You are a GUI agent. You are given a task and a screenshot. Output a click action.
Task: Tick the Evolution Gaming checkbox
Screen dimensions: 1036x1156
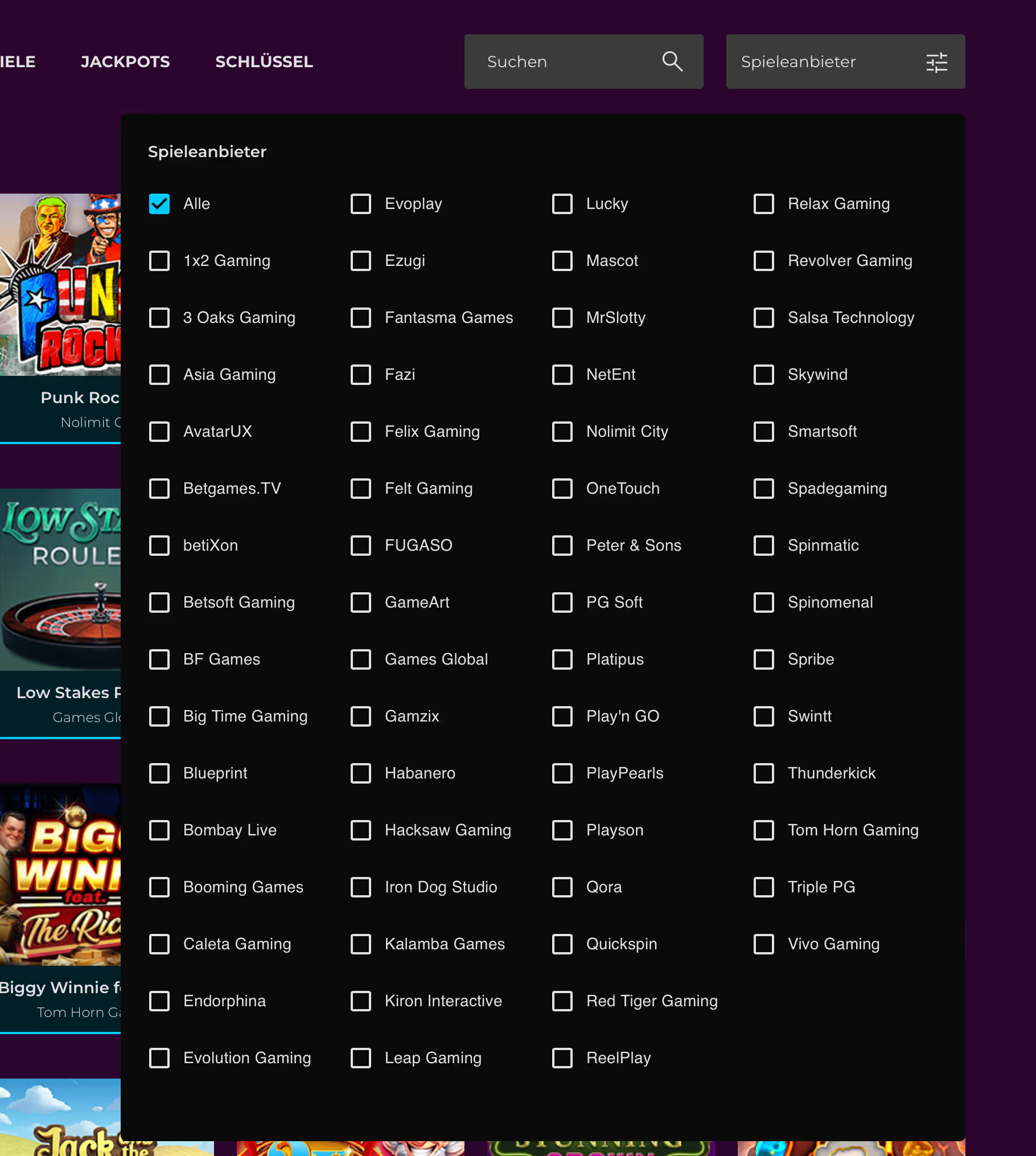(159, 1058)
